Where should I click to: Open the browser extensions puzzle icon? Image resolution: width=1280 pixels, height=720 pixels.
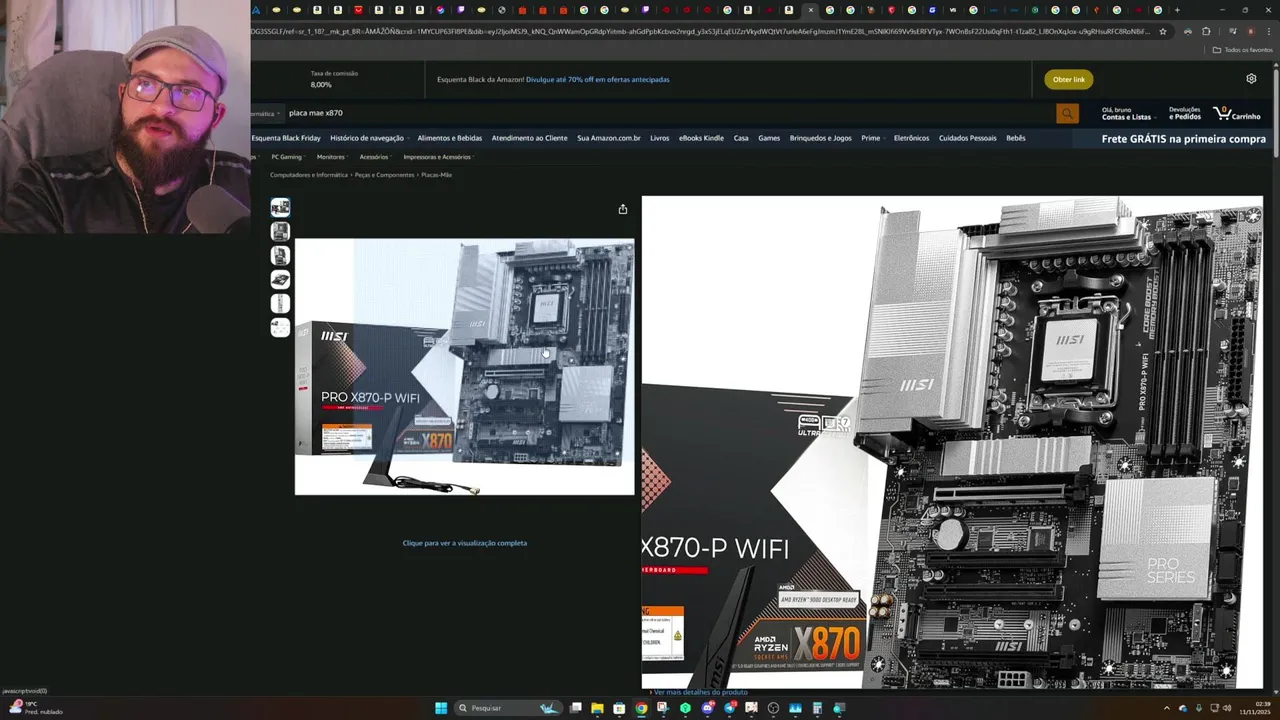[x=1206, y=31]
